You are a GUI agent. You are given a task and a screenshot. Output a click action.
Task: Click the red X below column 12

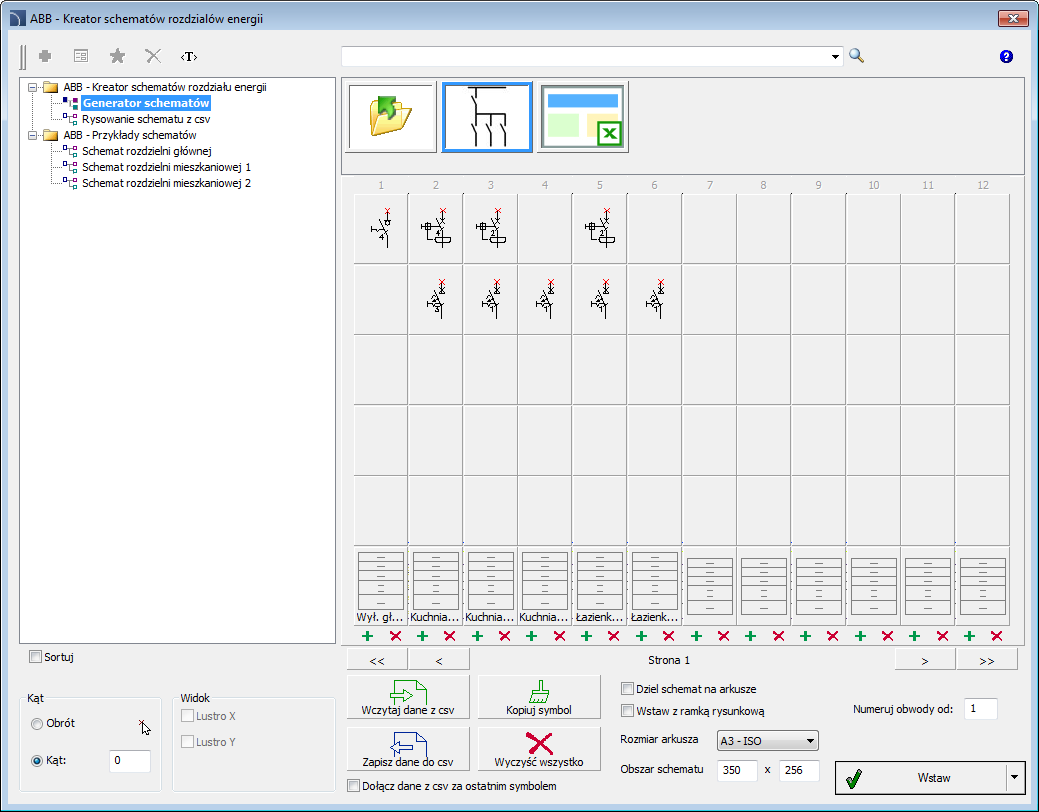tap(997, 636)
